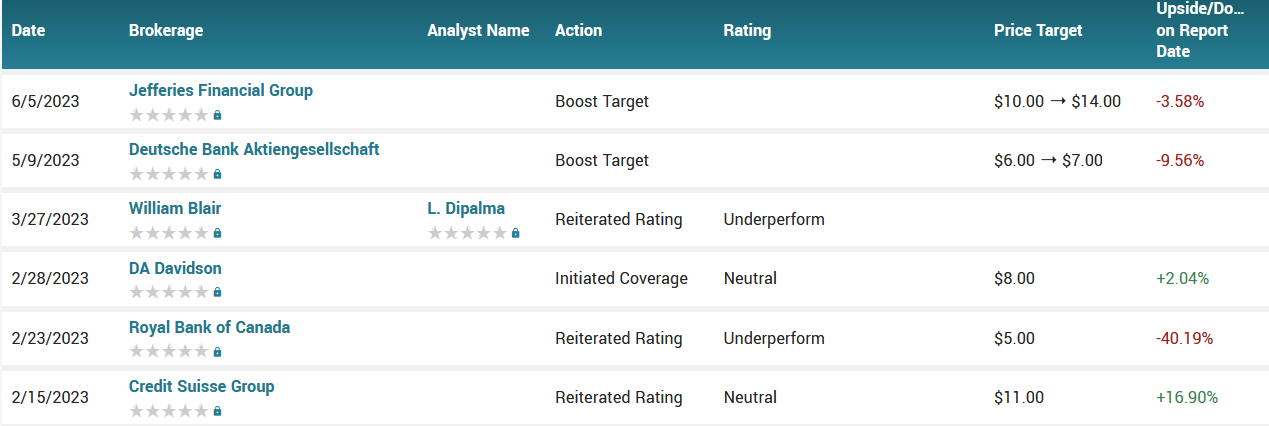Sort by the Price Target column header
1269x426 pixels.
click(1038, 30)
